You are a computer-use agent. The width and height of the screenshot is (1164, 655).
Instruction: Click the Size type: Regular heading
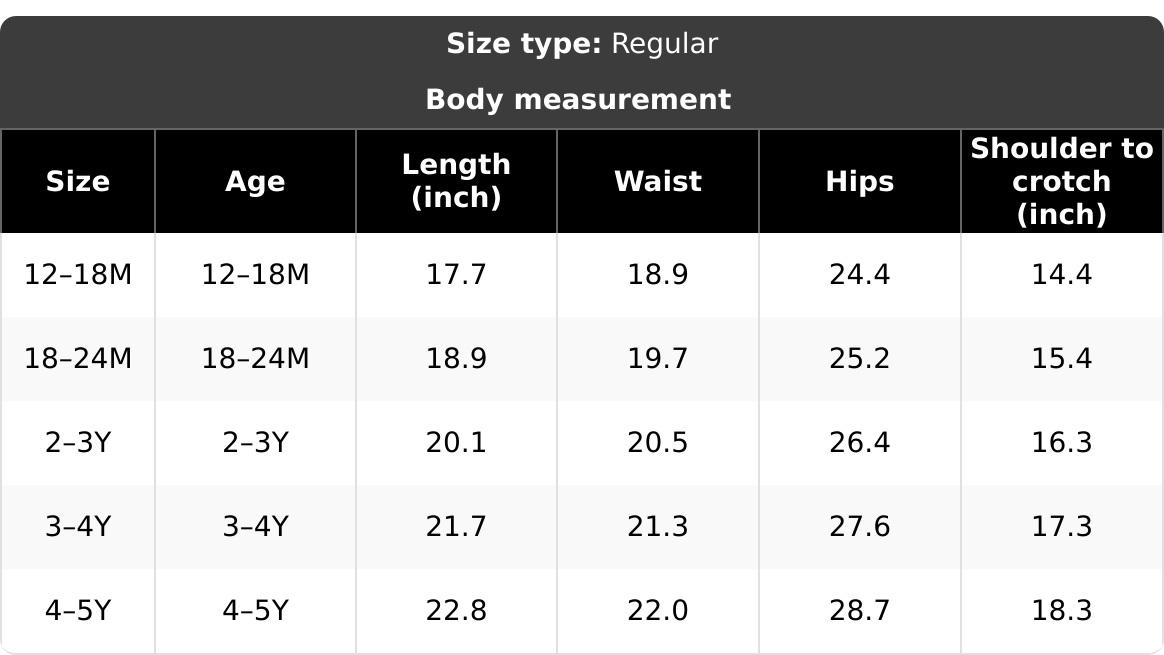tap(582, 44)
